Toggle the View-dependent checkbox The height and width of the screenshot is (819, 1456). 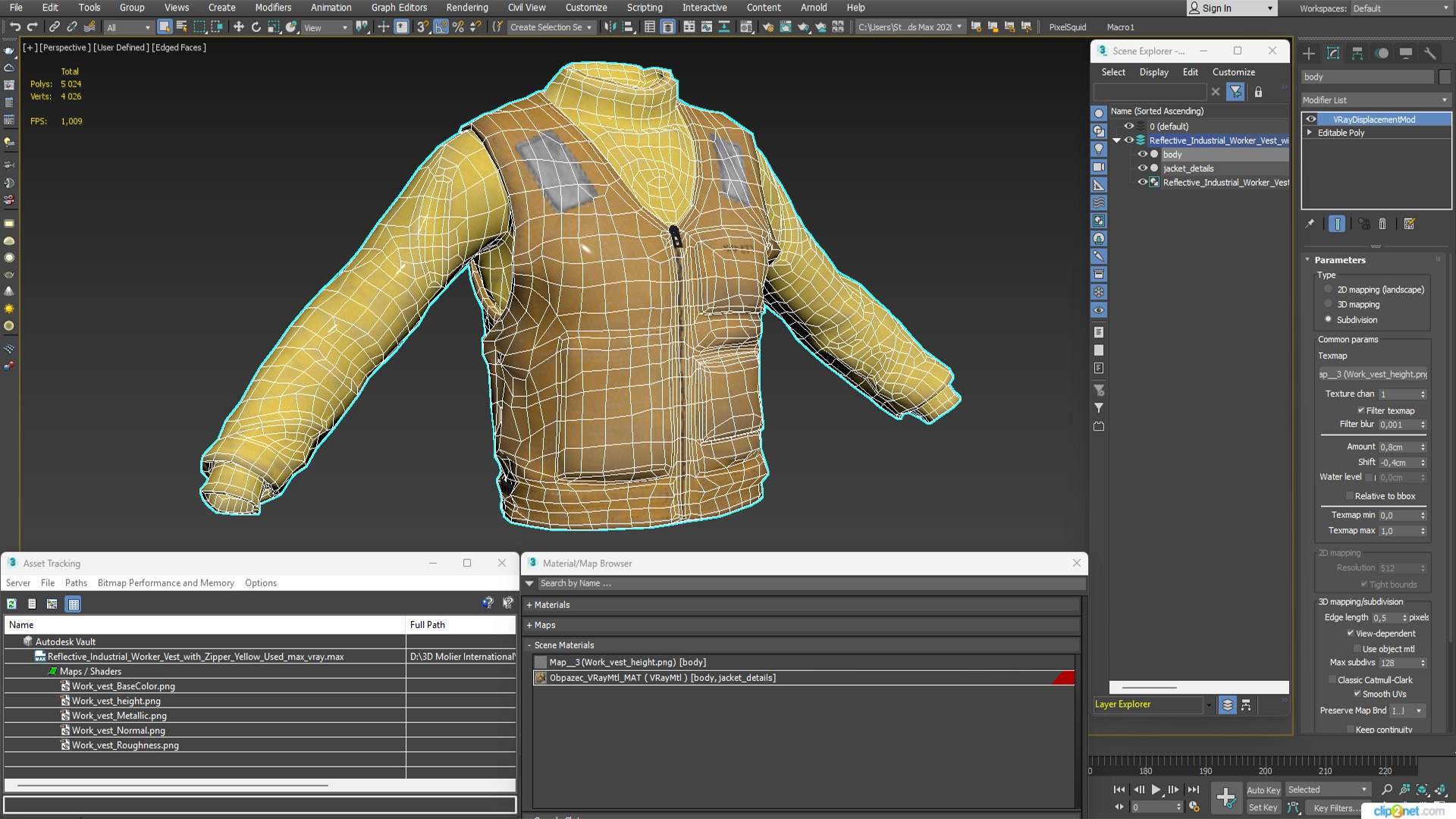click(1350, 633)
